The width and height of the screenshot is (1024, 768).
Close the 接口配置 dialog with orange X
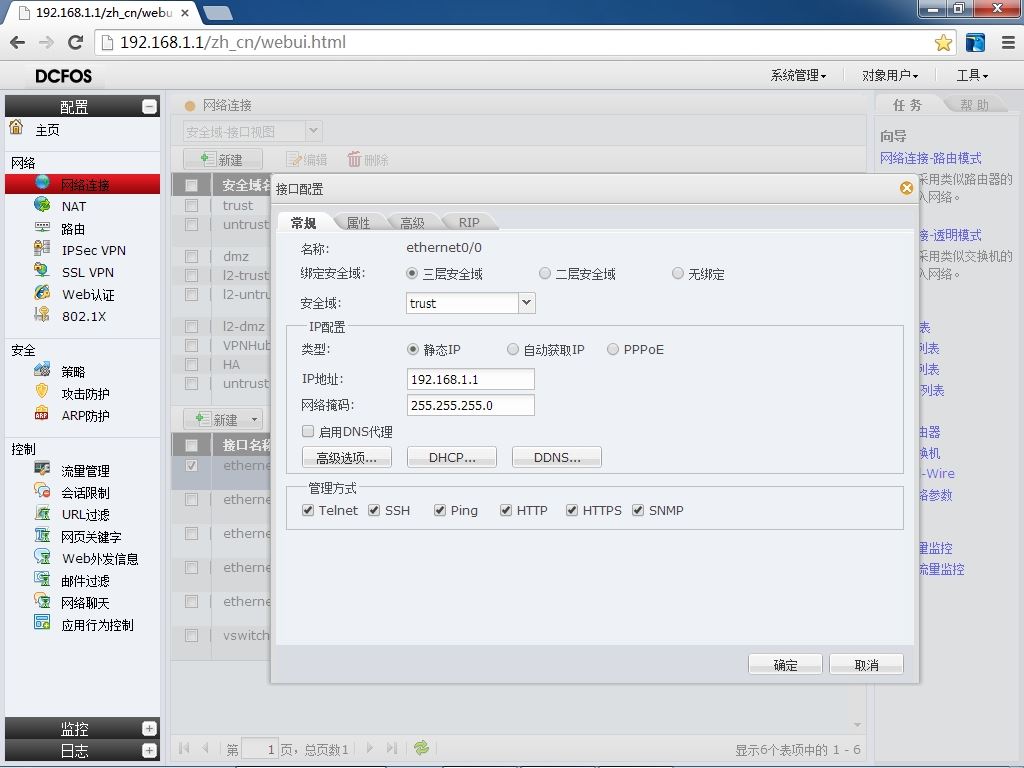[x=906, y=188]
